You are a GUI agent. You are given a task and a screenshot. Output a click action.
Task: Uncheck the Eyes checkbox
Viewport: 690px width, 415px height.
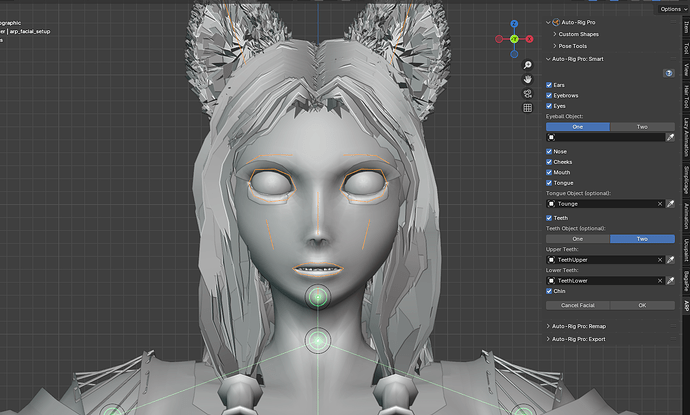549,106
